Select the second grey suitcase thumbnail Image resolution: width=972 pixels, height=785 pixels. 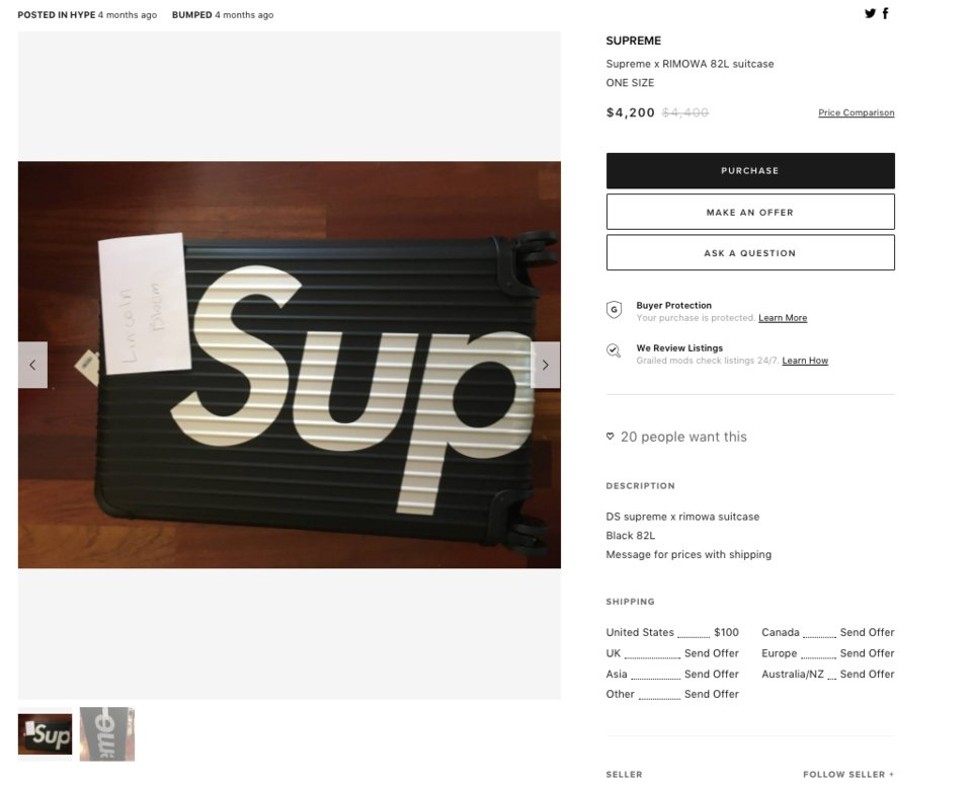tap(107, 734)
